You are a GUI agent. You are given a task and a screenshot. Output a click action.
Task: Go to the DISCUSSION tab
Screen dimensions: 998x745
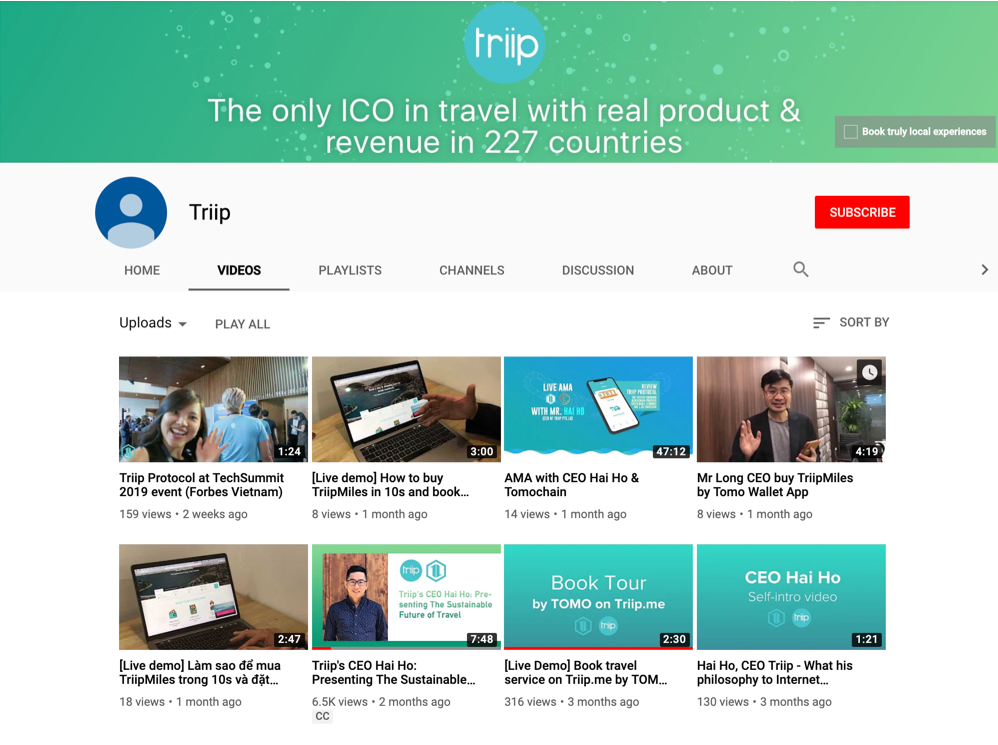pyautogui.click(x=598, y=270)
